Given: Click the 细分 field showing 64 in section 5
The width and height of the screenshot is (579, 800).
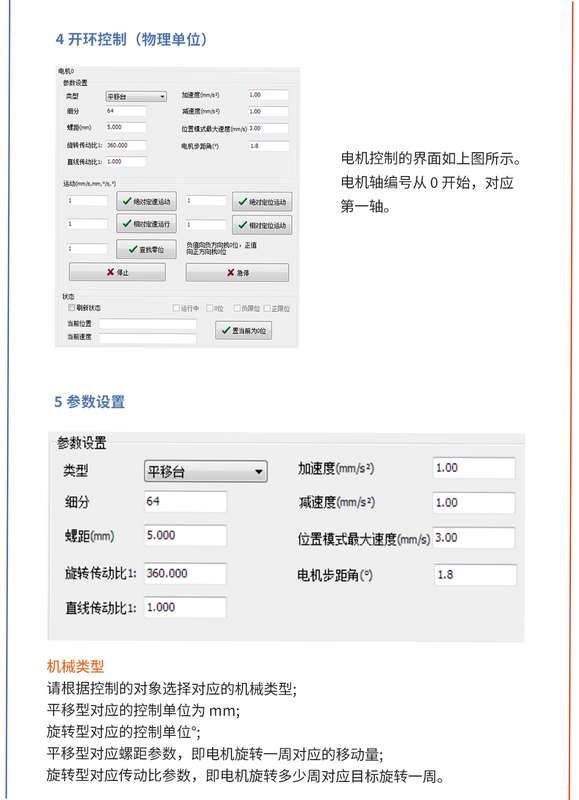Looking at the screenshot, I should [x=185, y=502].
